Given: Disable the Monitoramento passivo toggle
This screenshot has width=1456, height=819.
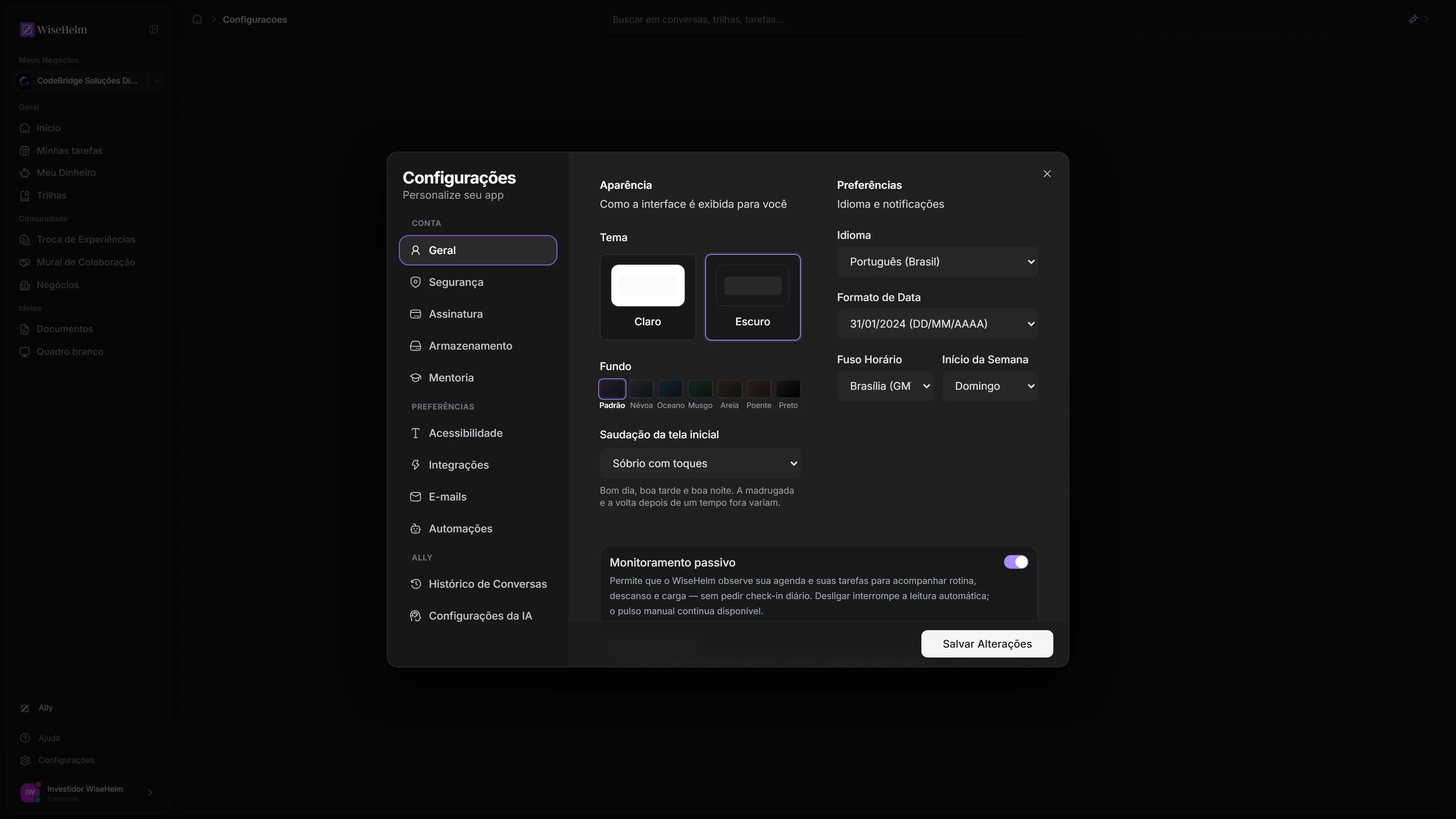Looking at the screenshot, I should (1016, 562).
